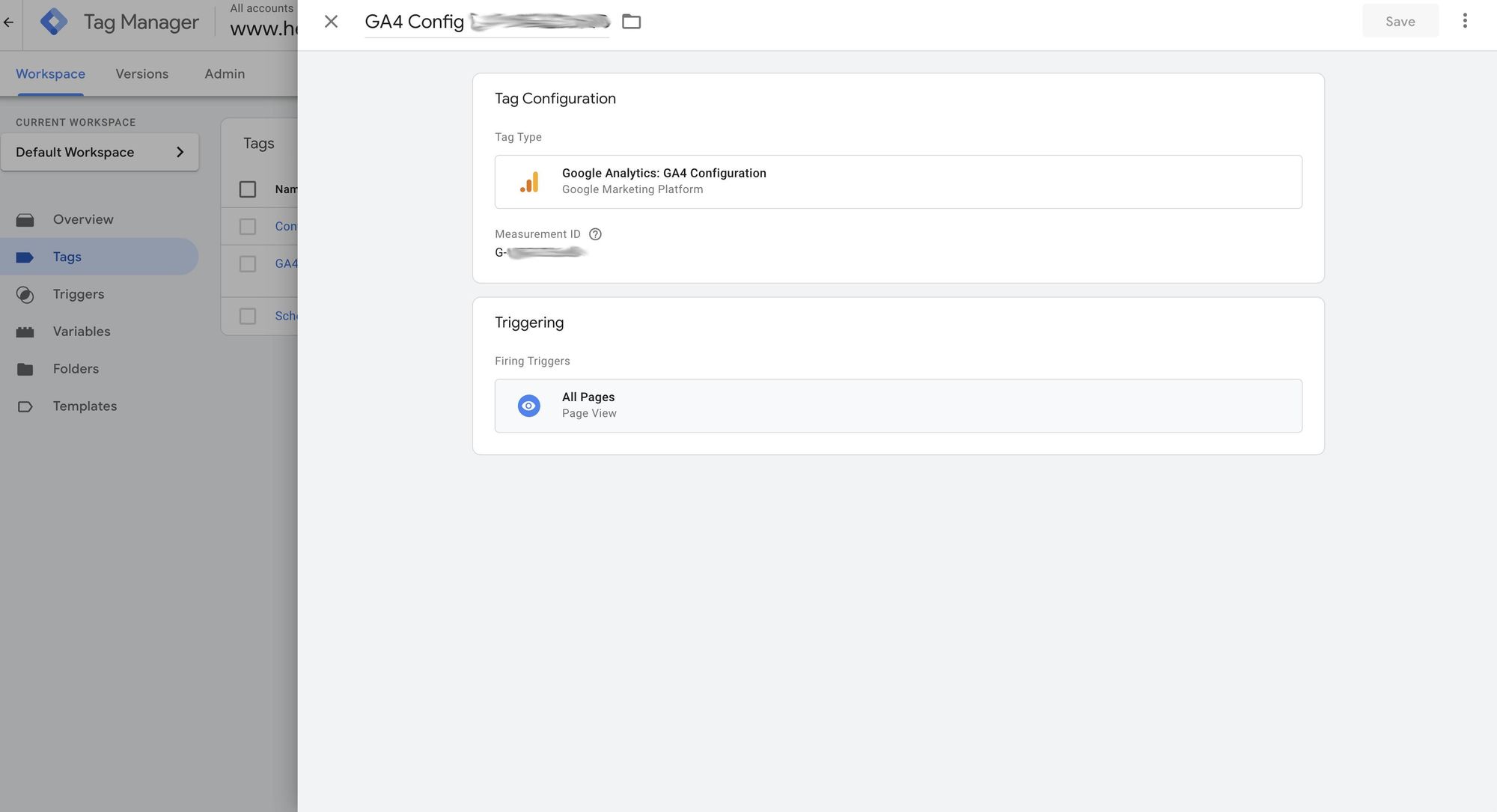Open Folders in the sidebar

point(99,369)
